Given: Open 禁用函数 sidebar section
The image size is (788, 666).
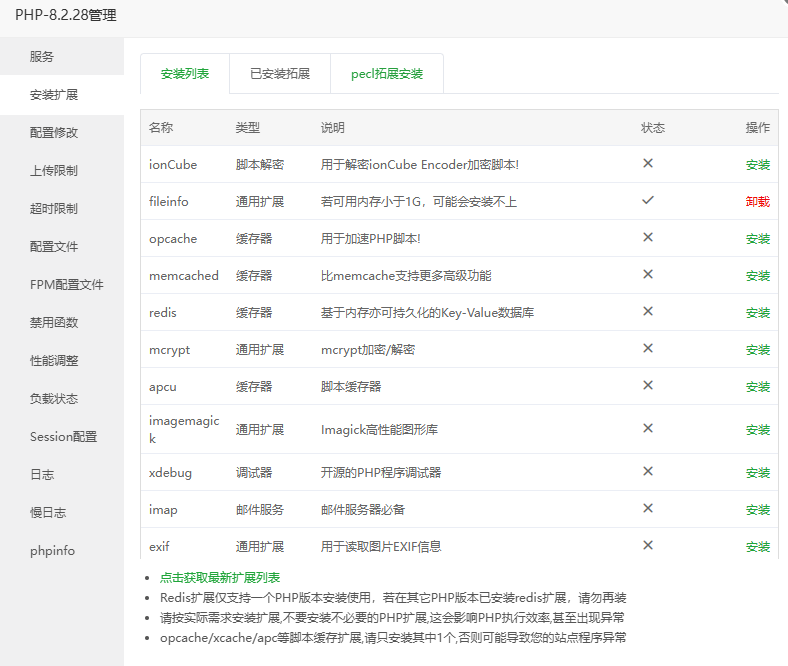Looking at the screenshot, I should click(54, 323).
